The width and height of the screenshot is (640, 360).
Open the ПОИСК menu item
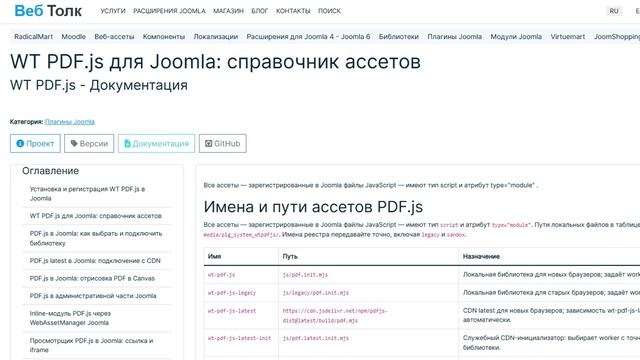coord(329,11)
